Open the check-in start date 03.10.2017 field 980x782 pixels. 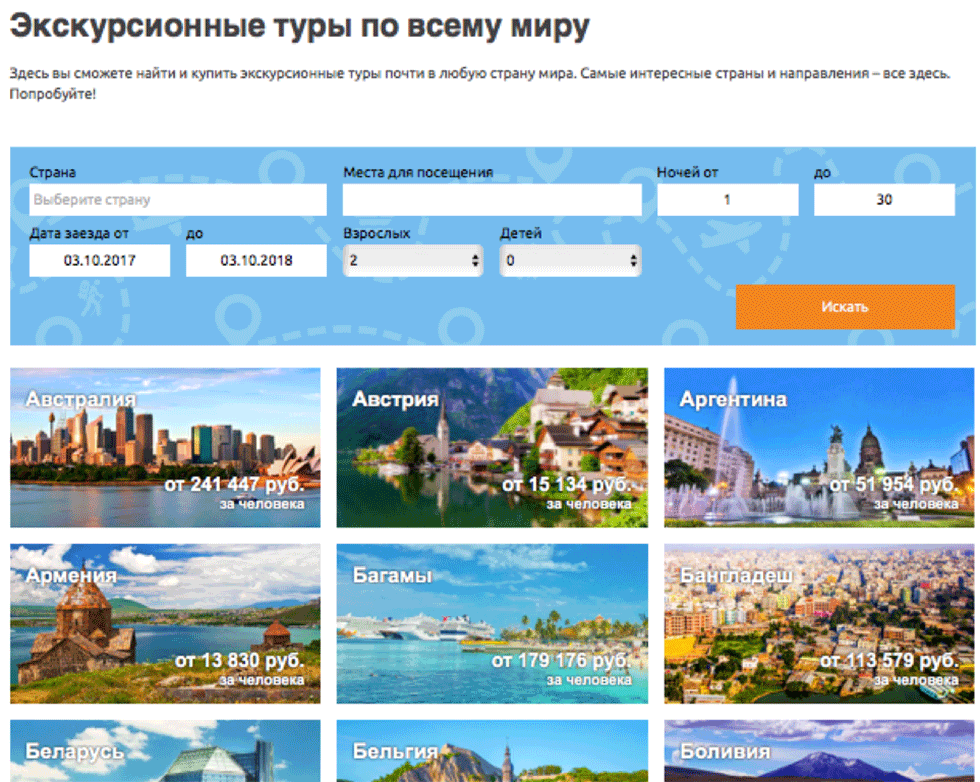(100, 261)
